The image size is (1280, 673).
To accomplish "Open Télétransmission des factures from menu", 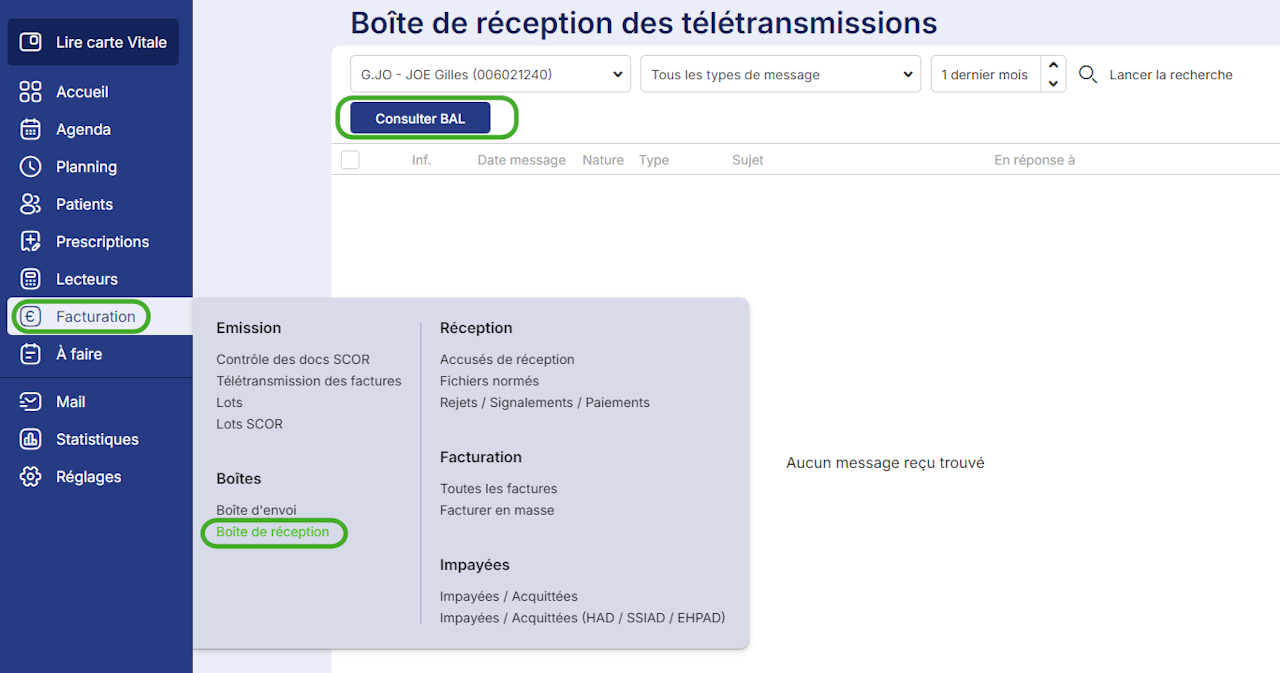I will [x=309, y=381].
